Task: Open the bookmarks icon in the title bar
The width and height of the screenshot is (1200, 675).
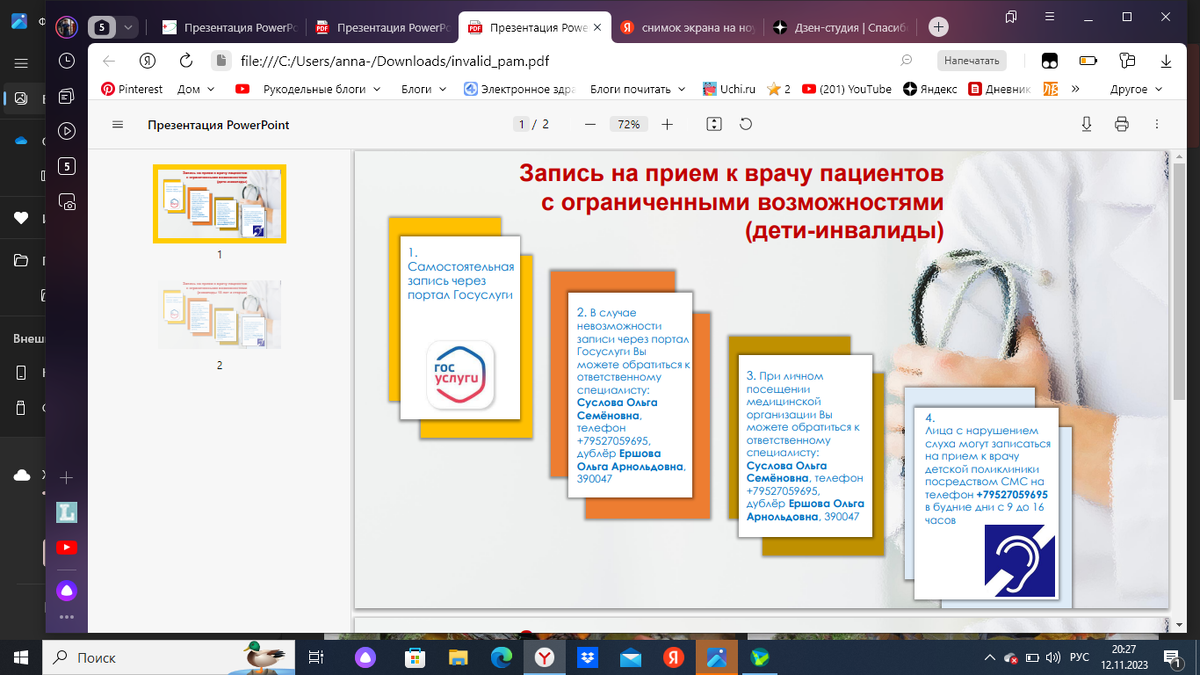Action: coord(1011,17)
